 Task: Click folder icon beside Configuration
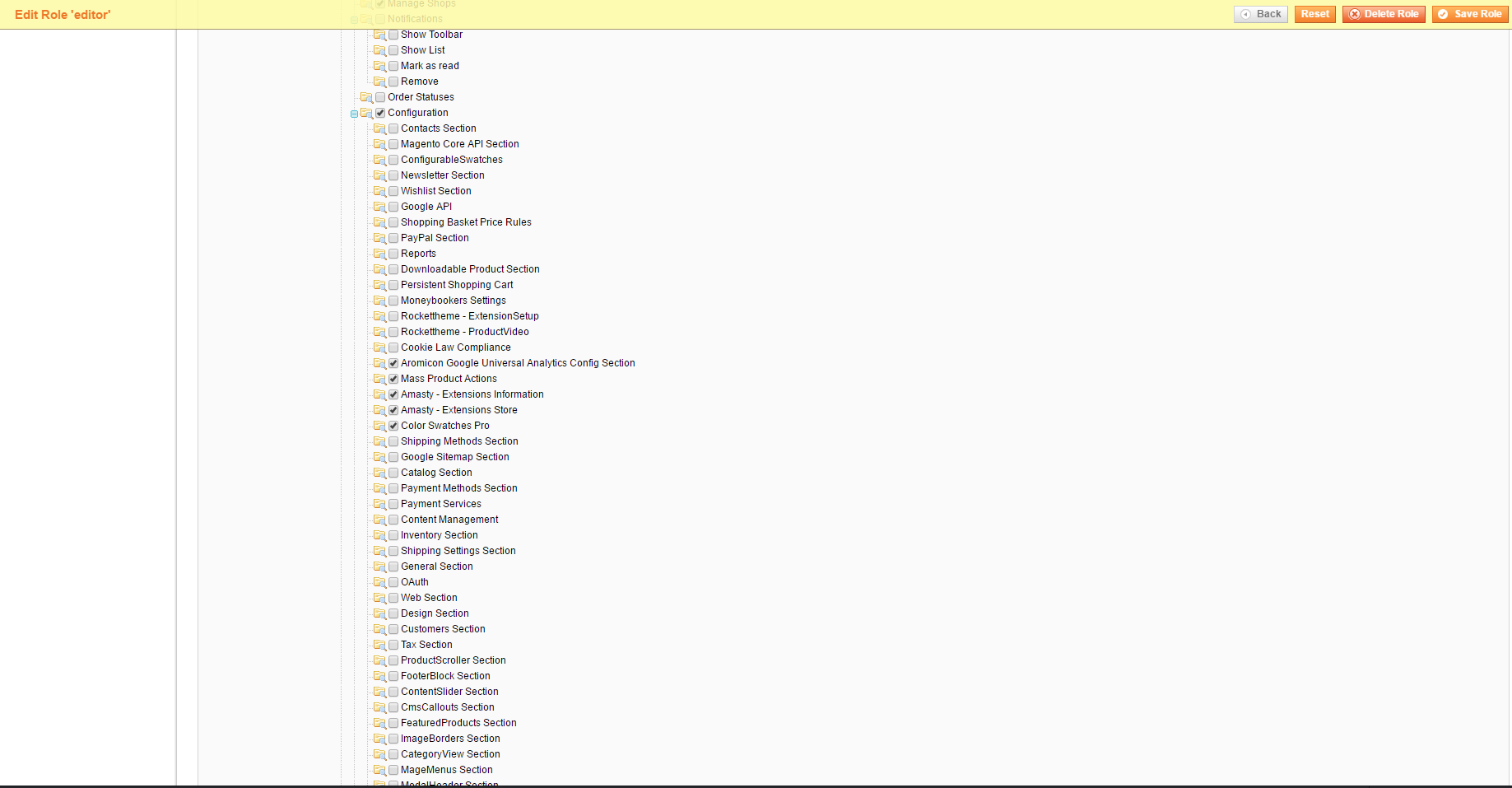[366, 113]
